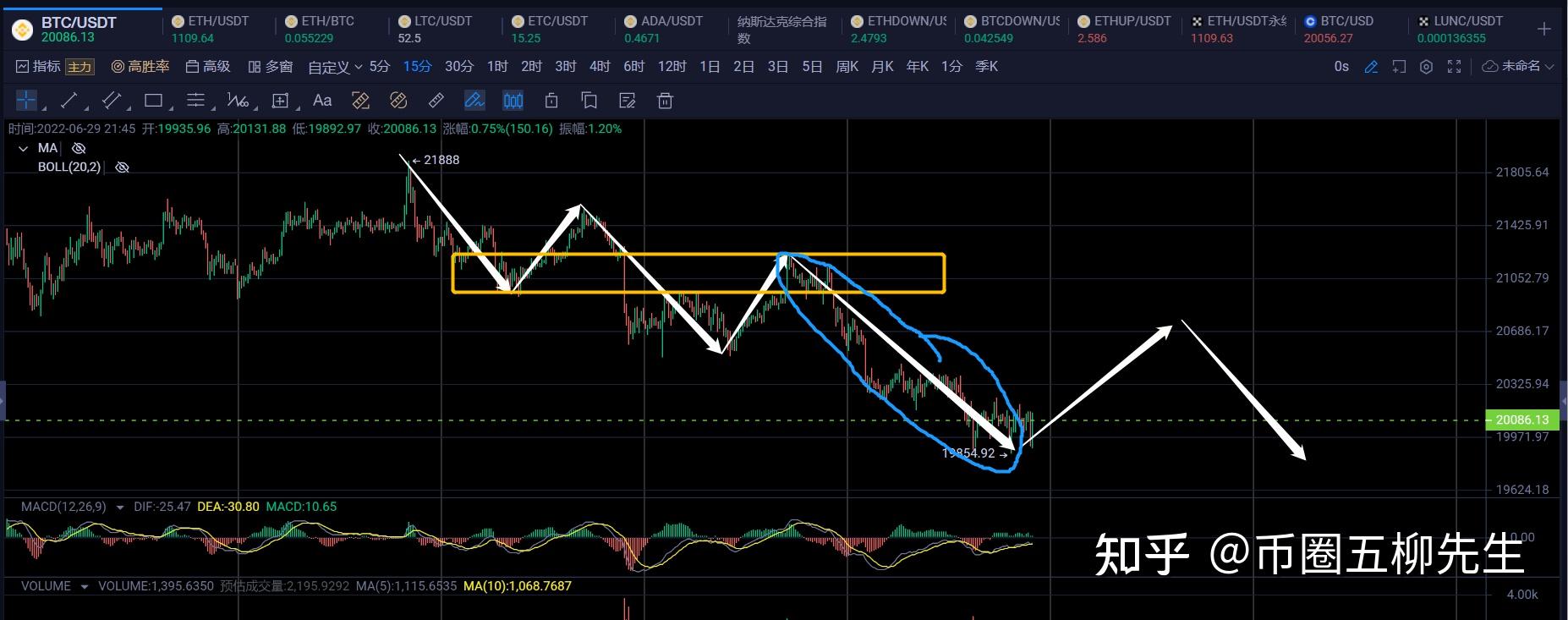Click the trash can delete drawings icon

pyautogui.click(x=665, y=101)
